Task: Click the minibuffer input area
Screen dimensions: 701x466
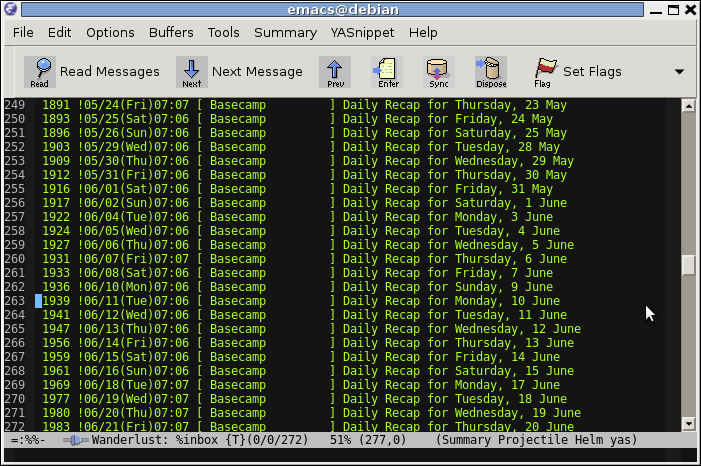Action: (350, 455)
